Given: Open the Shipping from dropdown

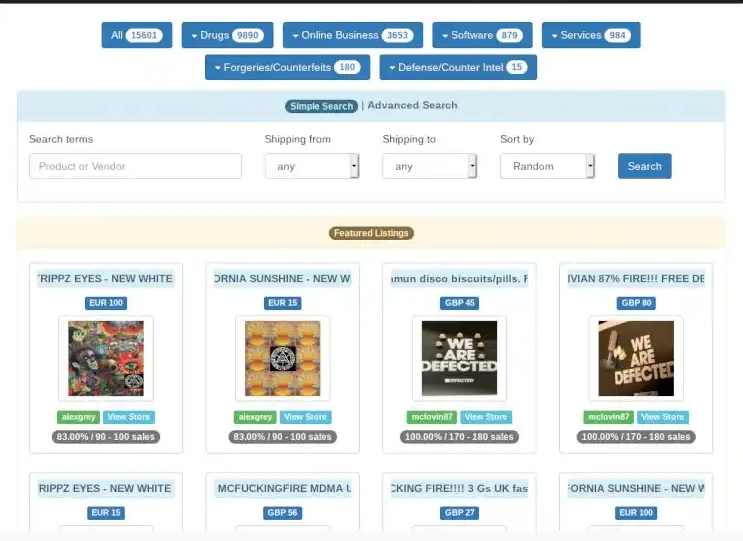Looking at the screenshot, I should [312, 166].
